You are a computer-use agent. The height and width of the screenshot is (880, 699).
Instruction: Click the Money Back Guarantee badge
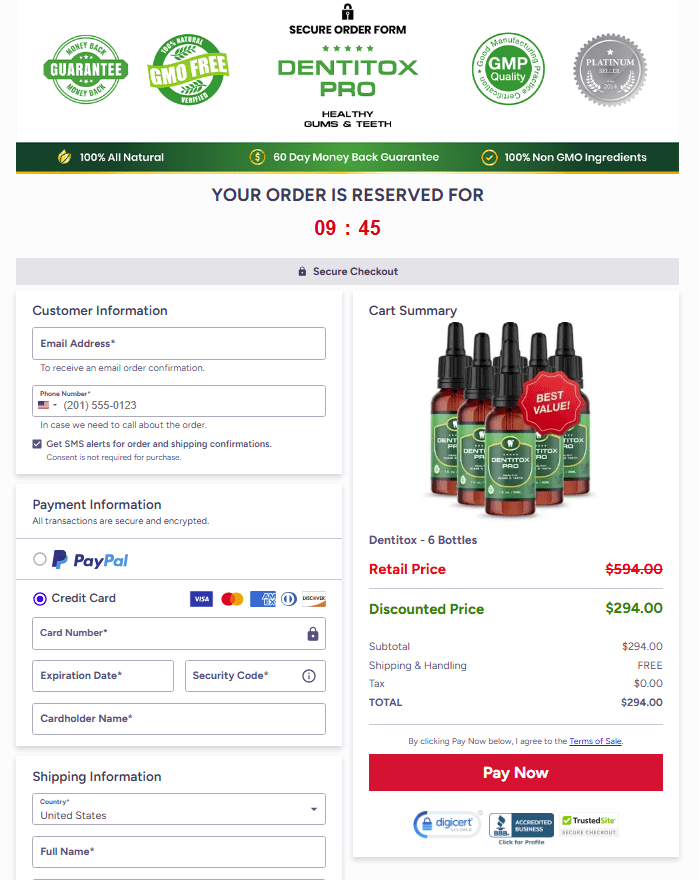(x=85, y=69)
